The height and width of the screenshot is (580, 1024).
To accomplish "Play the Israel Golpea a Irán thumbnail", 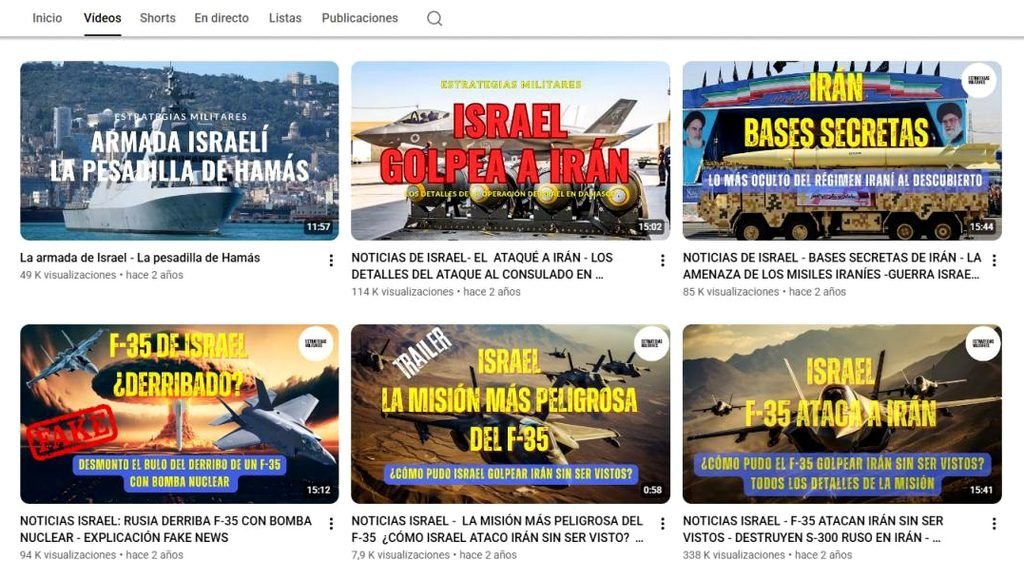I will [x=511, y=151].
